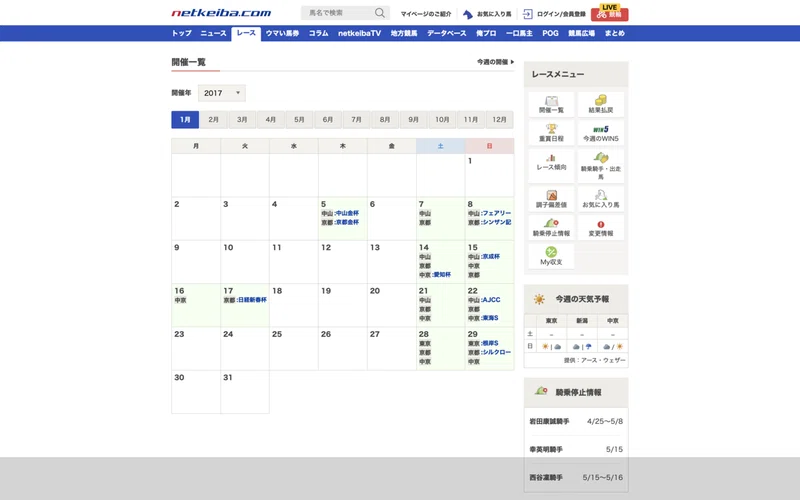
Task: Open the 今週のWIN5 icon
Action: click(x=601, y=133)
